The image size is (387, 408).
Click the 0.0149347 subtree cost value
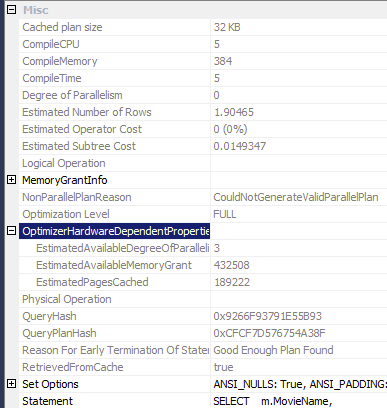pos(239,146)
